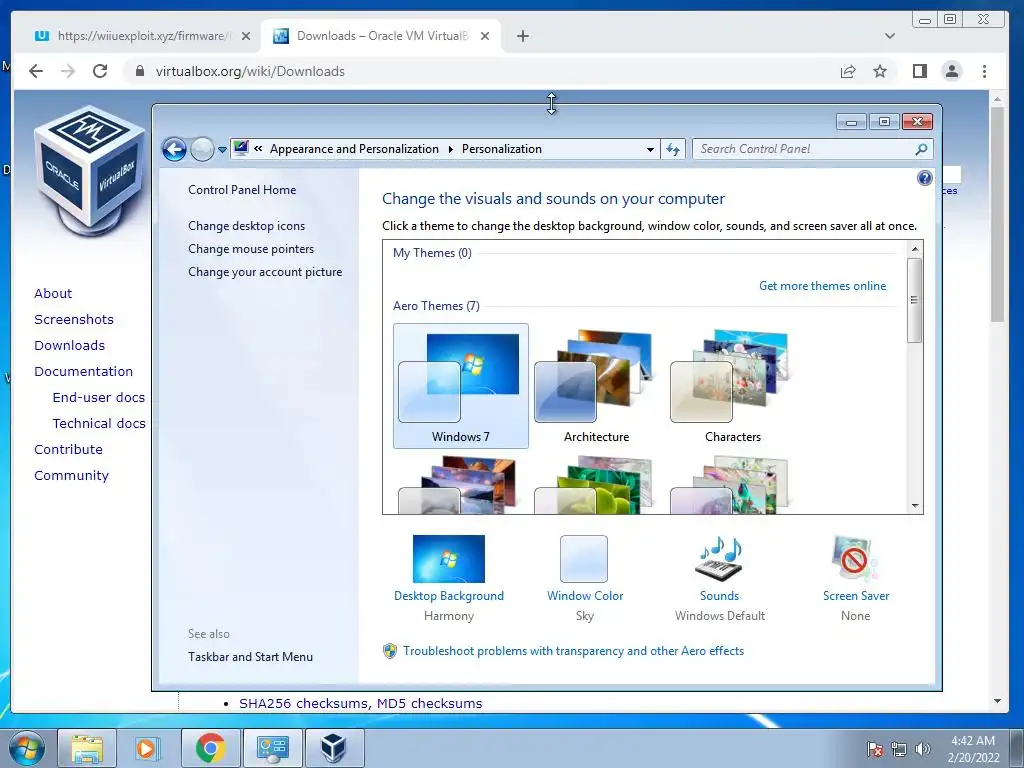Close the wiiuexploit.xyz browser tab
Viewport: 1024px width, 768px height.
pos(246,36)
